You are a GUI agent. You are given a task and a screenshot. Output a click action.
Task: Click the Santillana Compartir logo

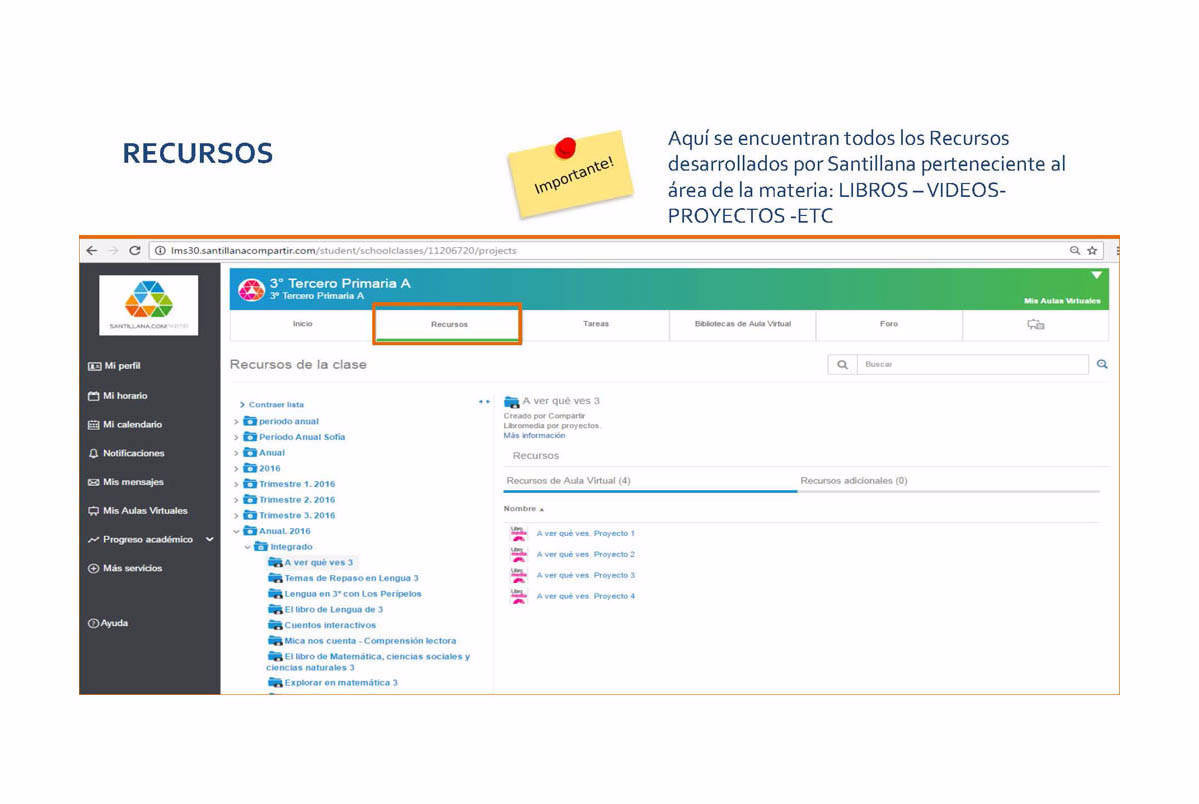[148, 304]
